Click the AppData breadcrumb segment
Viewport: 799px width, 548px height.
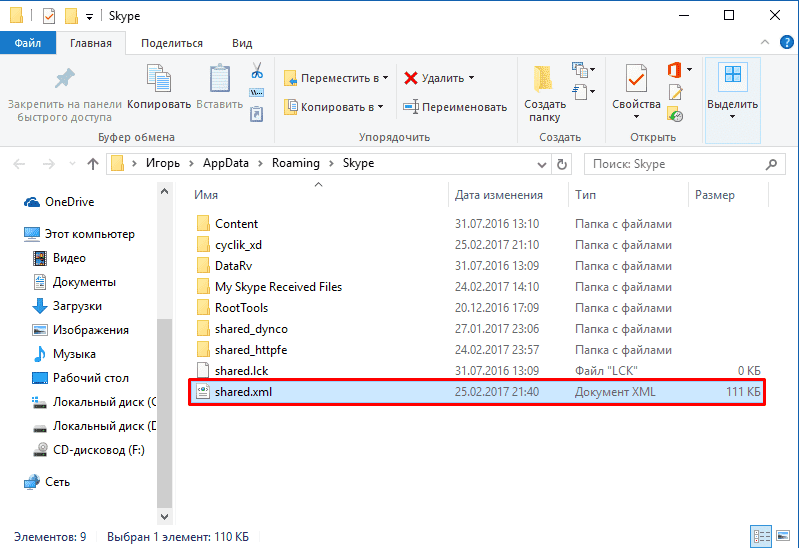[226, 163]
